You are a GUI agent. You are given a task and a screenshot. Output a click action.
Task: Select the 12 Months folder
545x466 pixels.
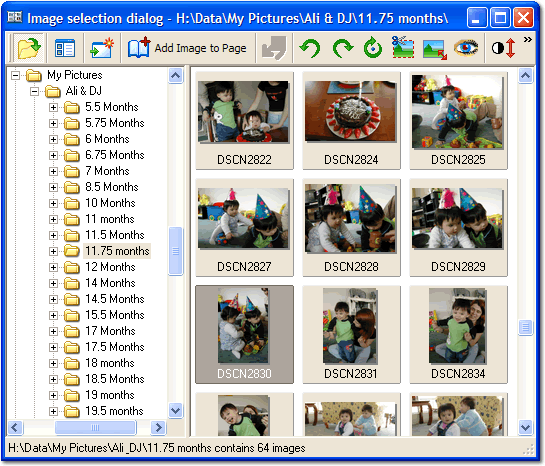110,267
